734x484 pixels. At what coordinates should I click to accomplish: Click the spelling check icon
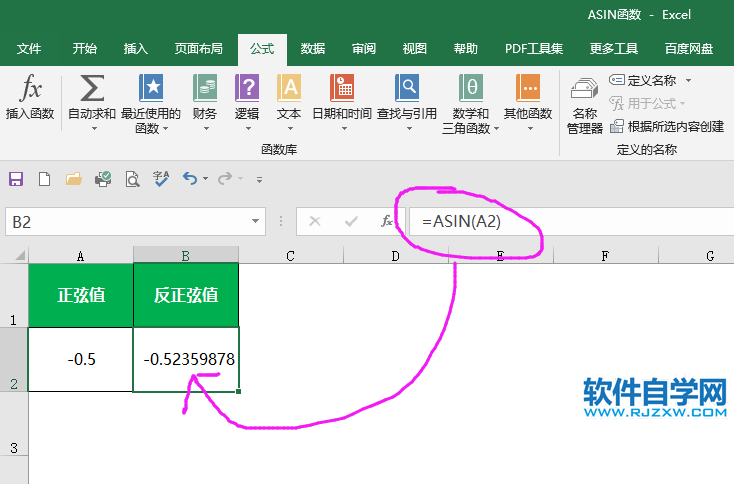coord(161,179)
